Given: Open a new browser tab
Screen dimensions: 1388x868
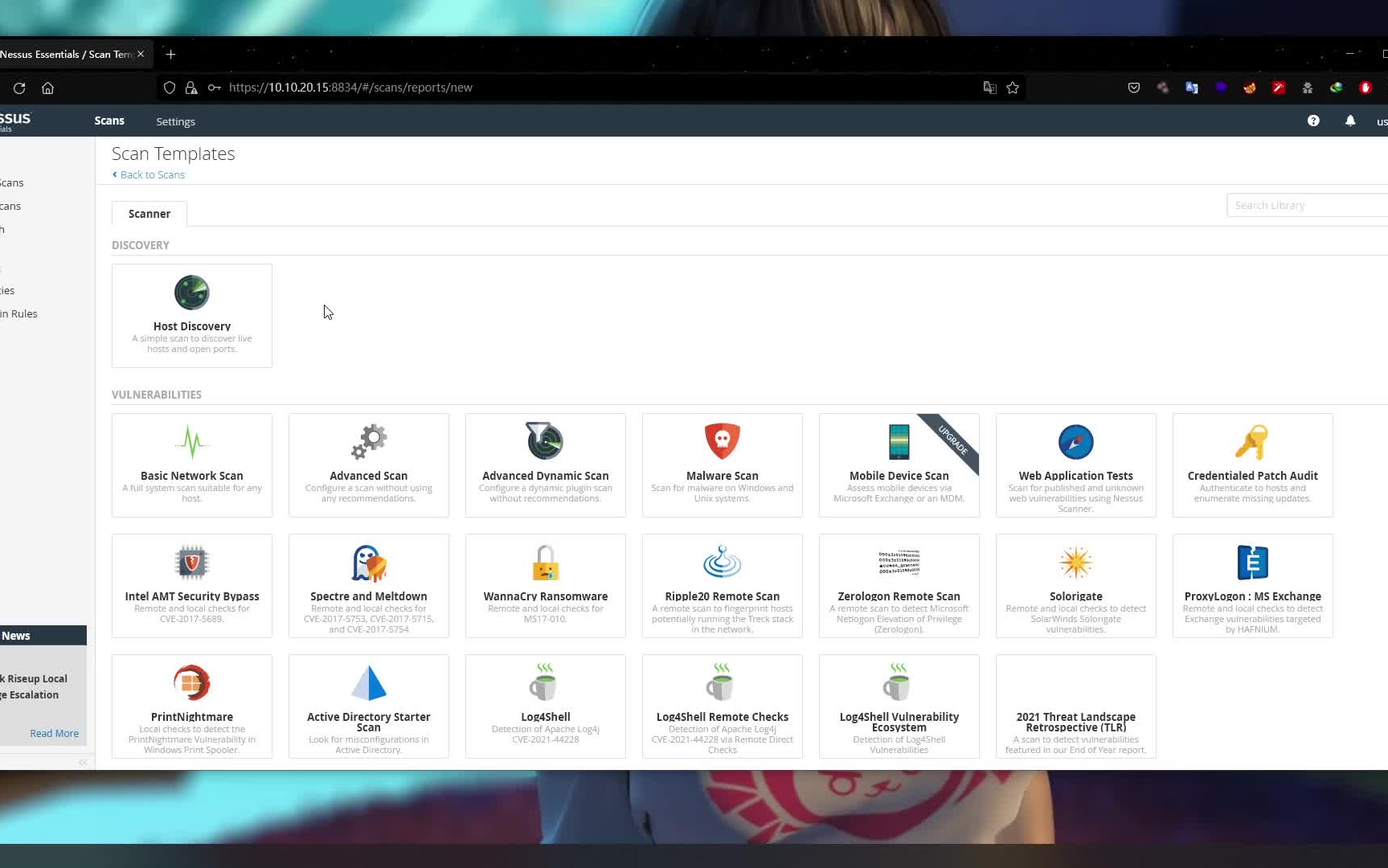Looking at the screenshot, I should coord(170,54).
